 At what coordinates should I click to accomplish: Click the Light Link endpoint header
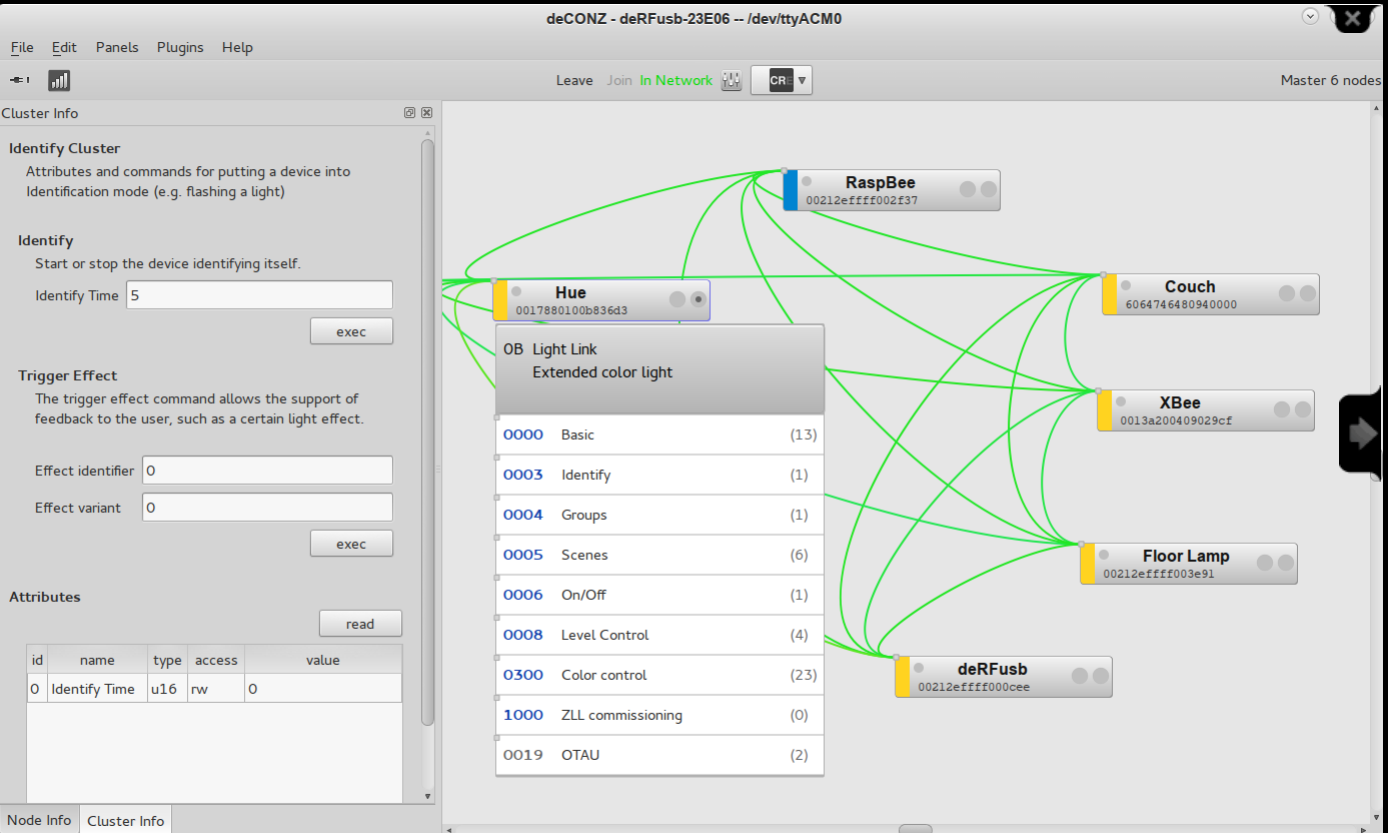coord(660,369)
